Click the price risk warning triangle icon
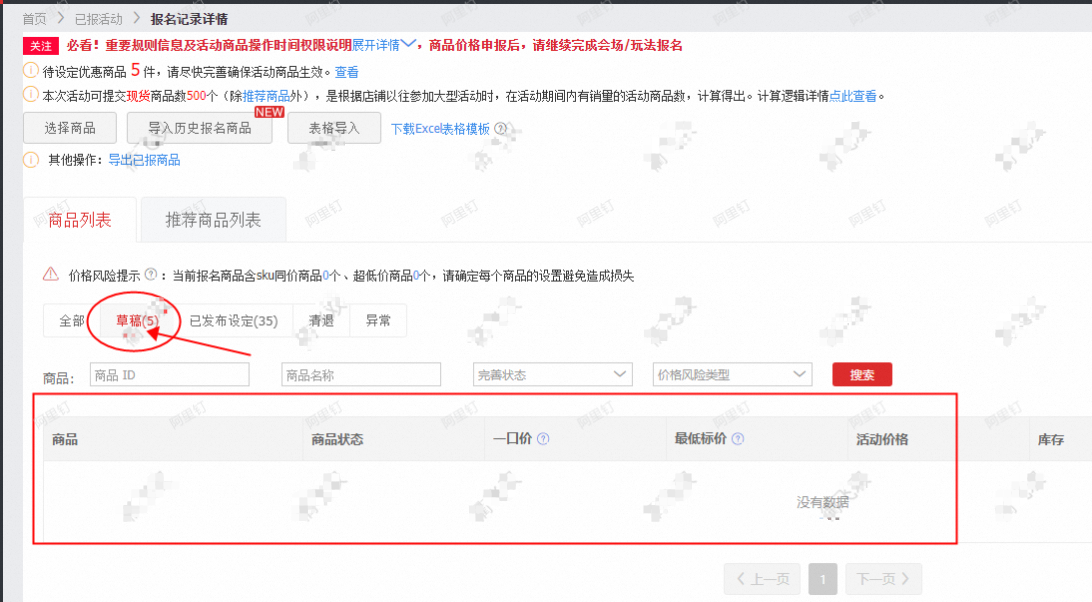This screenshot has width=1092, height=602. point(51,275)
